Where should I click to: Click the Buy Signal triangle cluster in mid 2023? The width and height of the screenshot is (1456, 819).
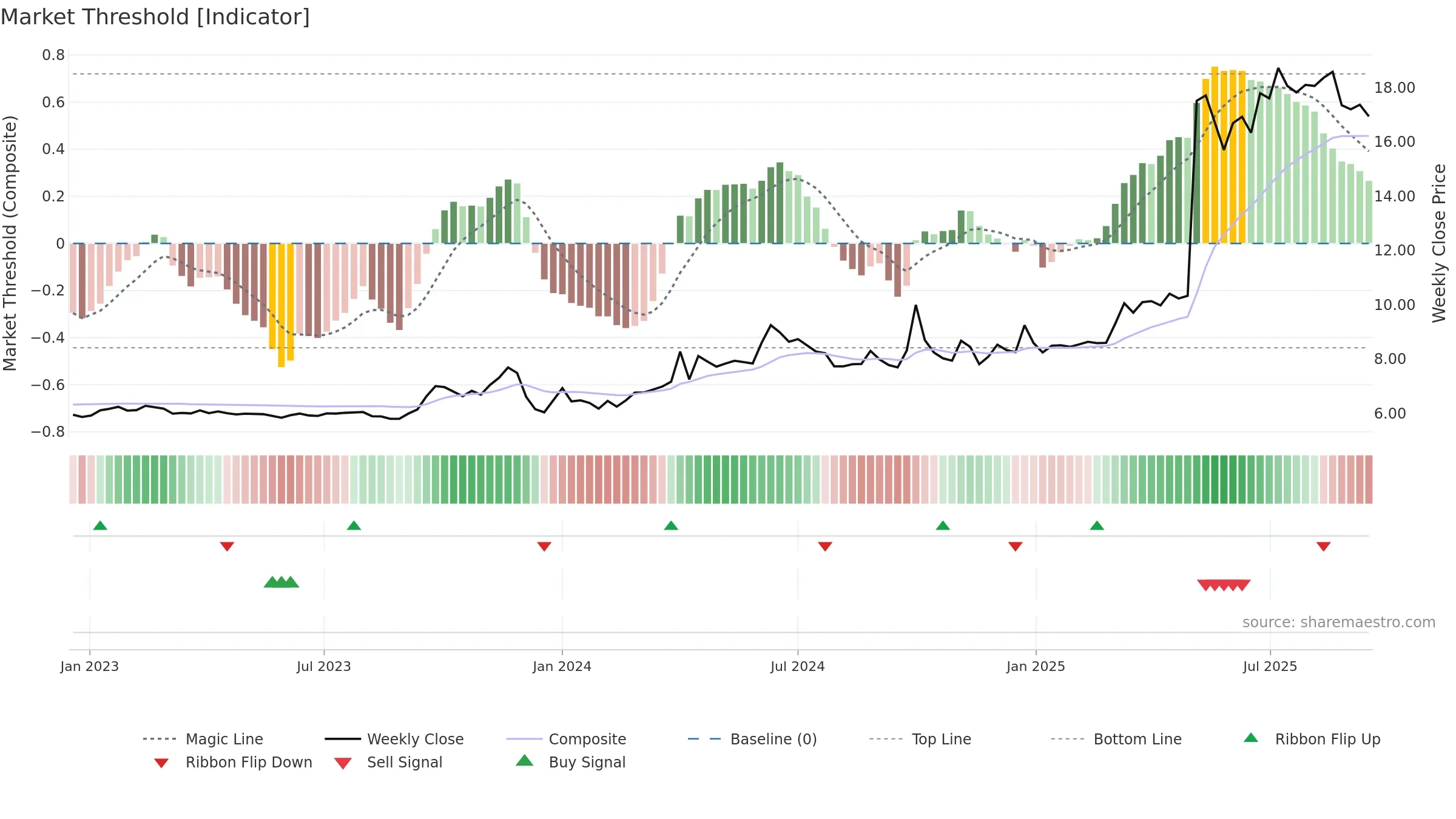[281, 582]
